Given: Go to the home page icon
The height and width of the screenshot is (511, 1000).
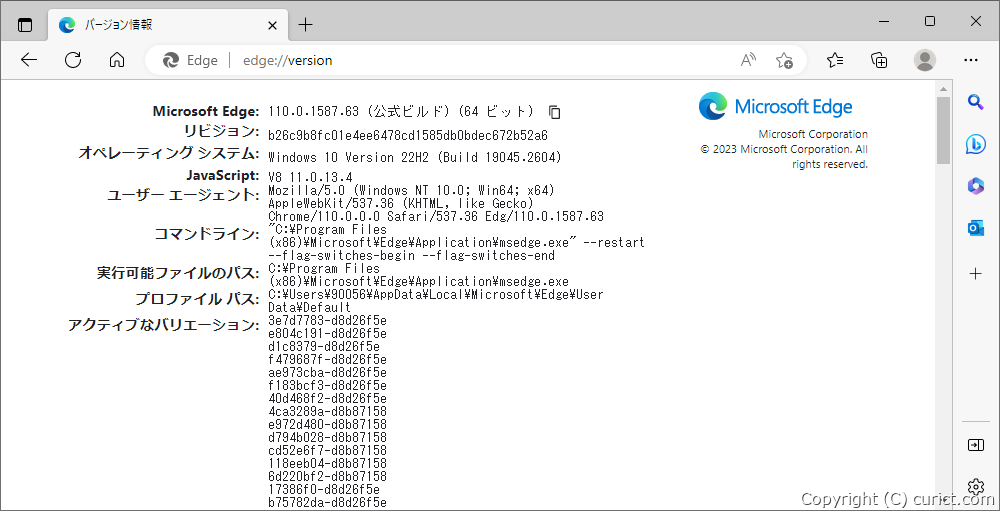Looking at the screenshot, I should pos(117,60).
